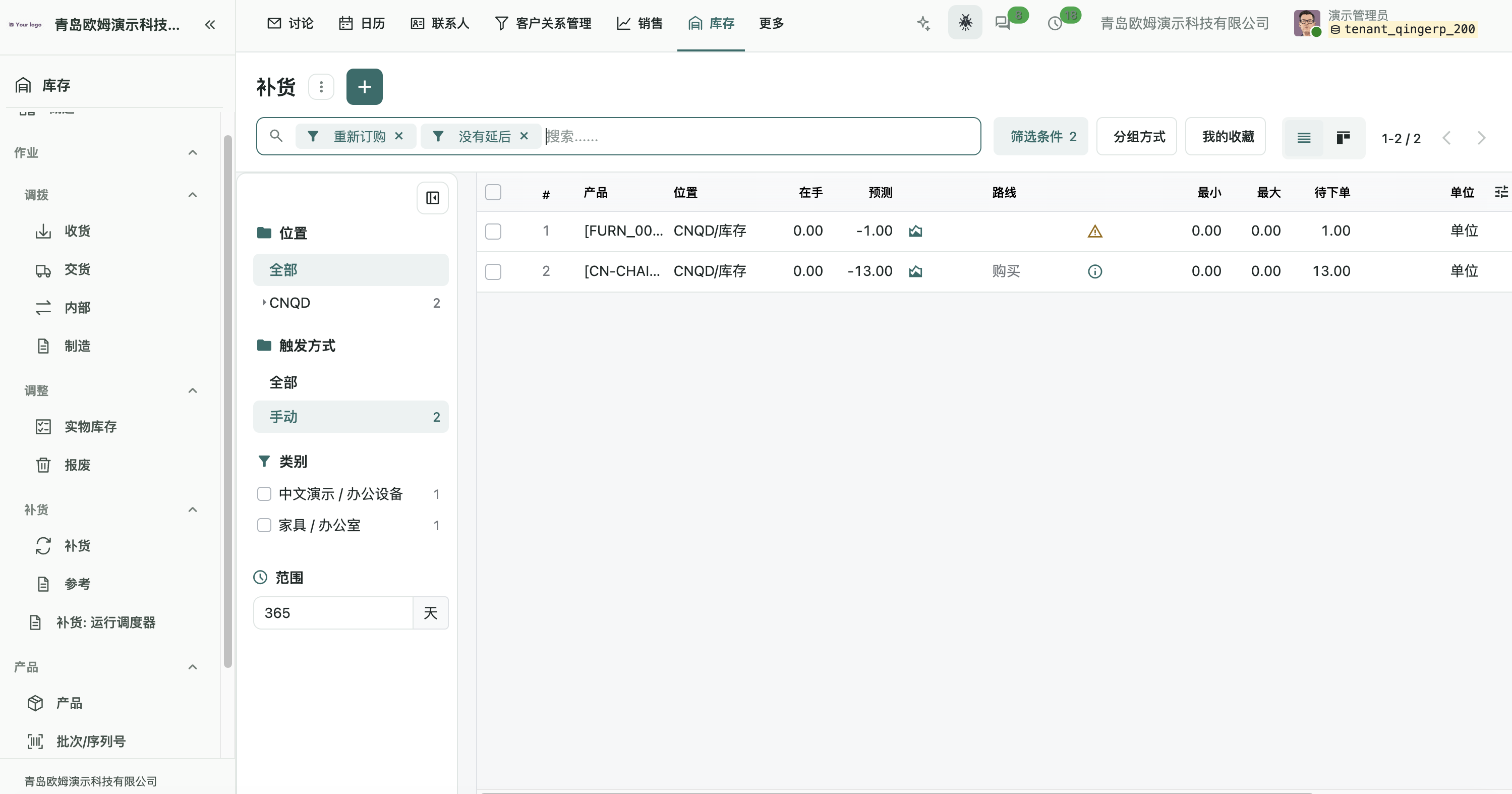Open the 更多 menu
This screenshot has height=794, width=1512.
click(771, 23)
